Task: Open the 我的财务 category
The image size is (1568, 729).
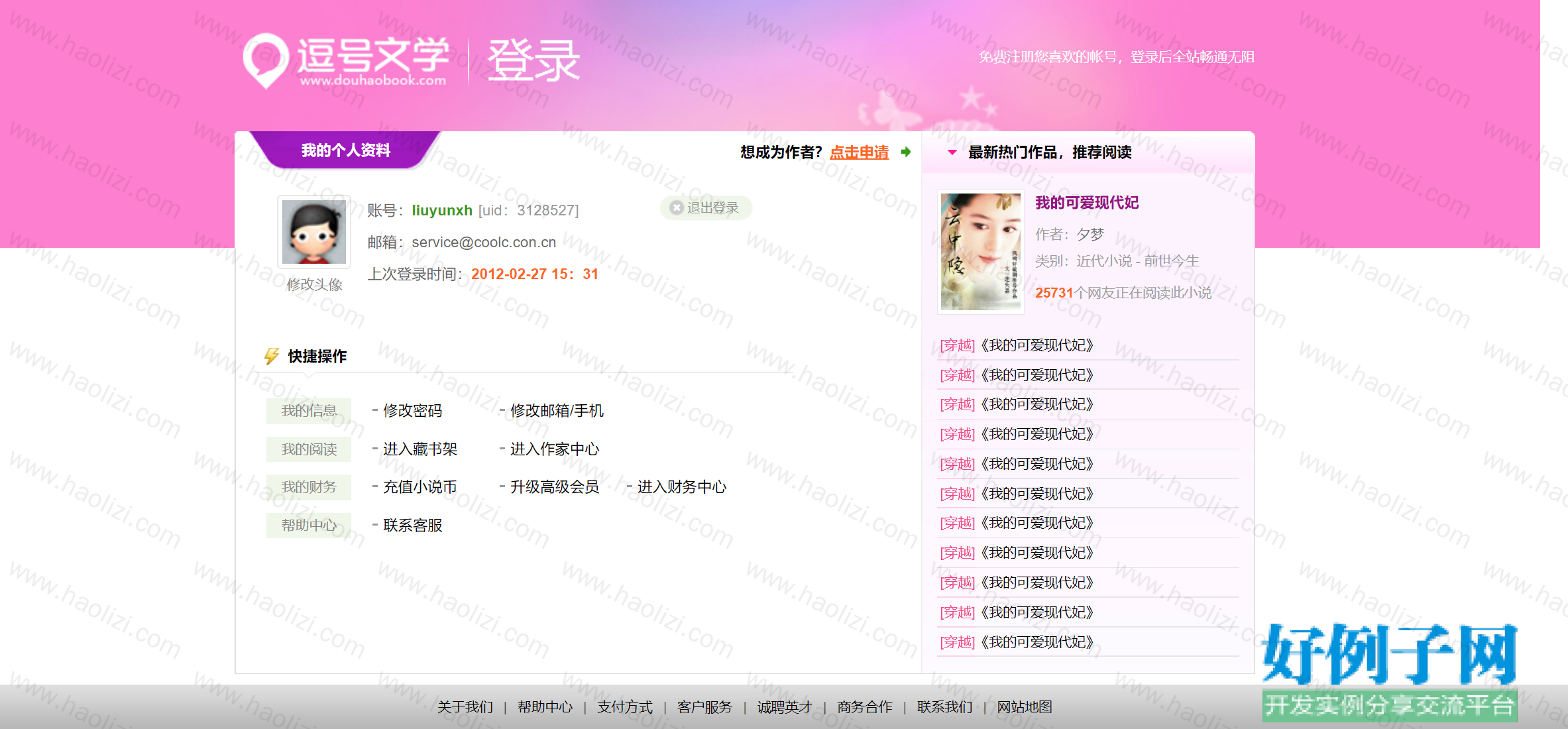Action: pyautogui.click(x=309, y=487)
